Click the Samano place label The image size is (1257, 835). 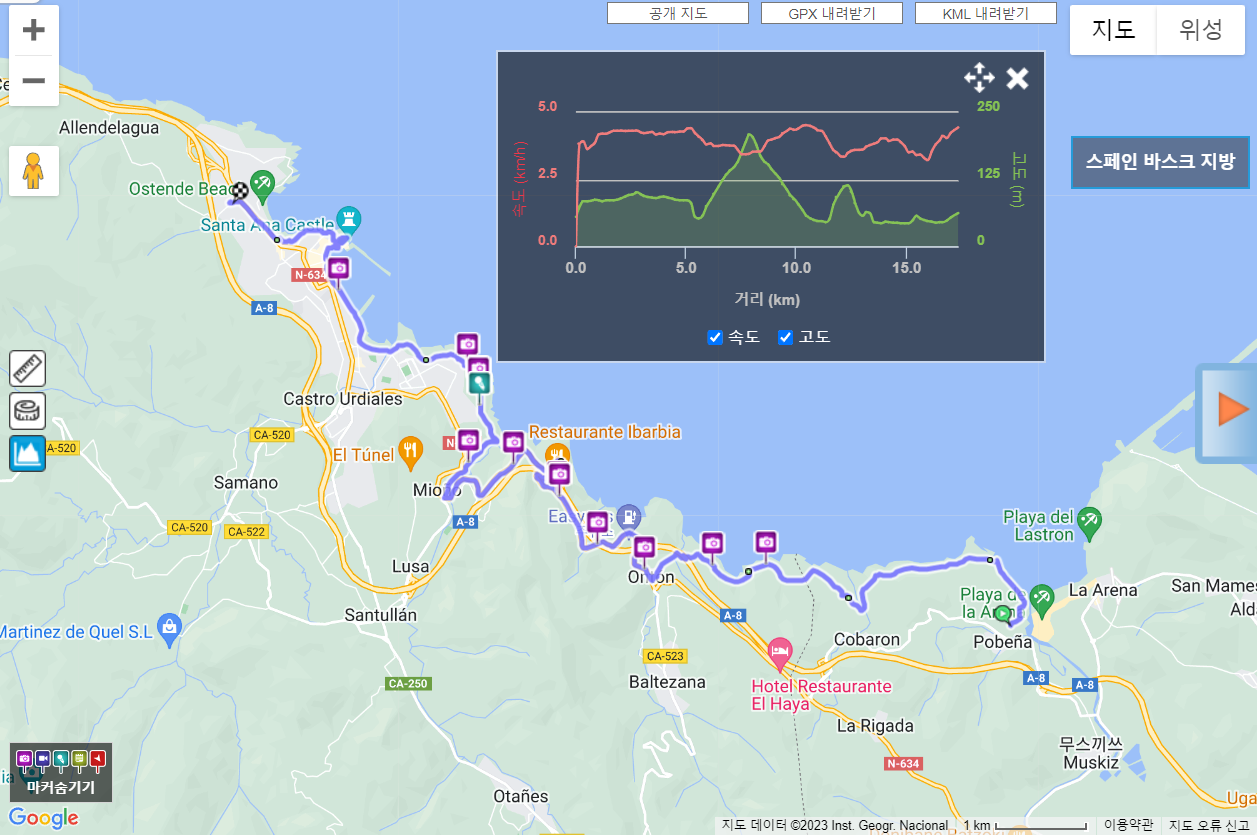[246, 483]
